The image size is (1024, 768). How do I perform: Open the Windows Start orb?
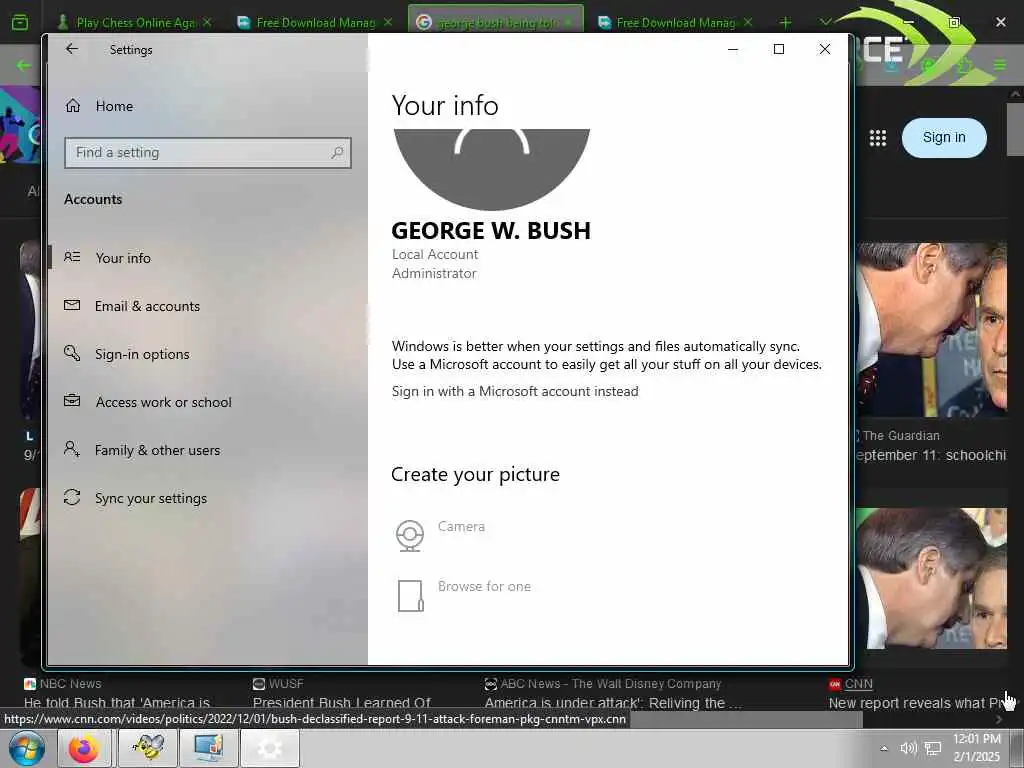[x=26, y=748]
